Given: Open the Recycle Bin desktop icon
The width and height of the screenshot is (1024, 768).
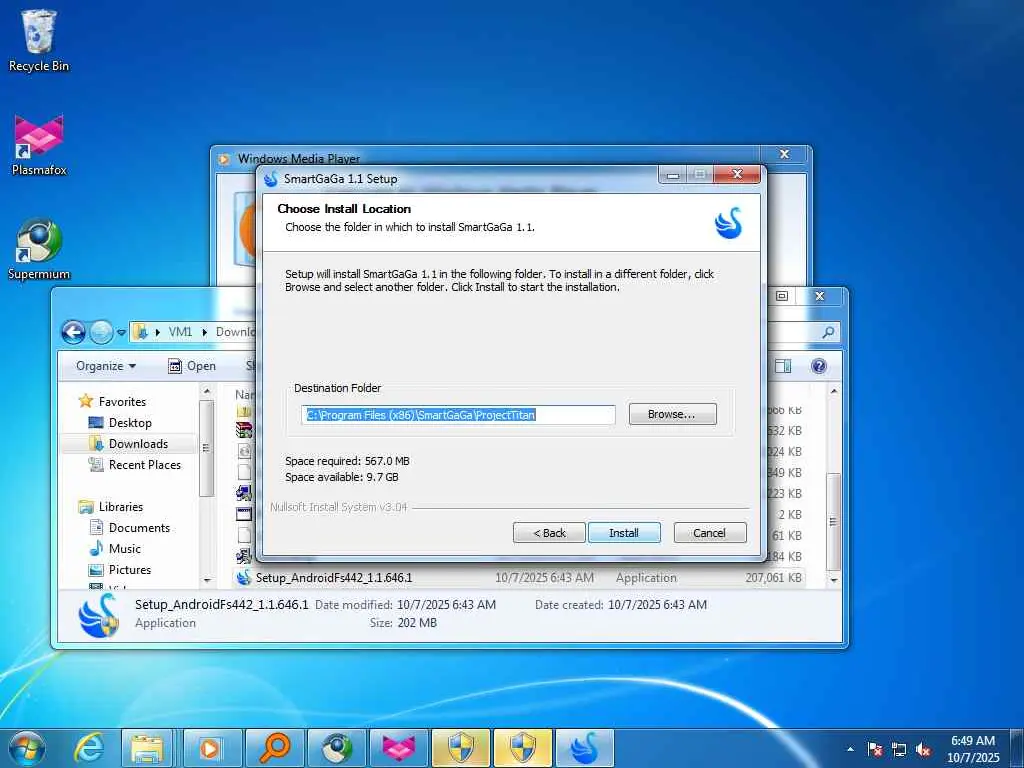Looking at the screenshot, I should [39, 41].
